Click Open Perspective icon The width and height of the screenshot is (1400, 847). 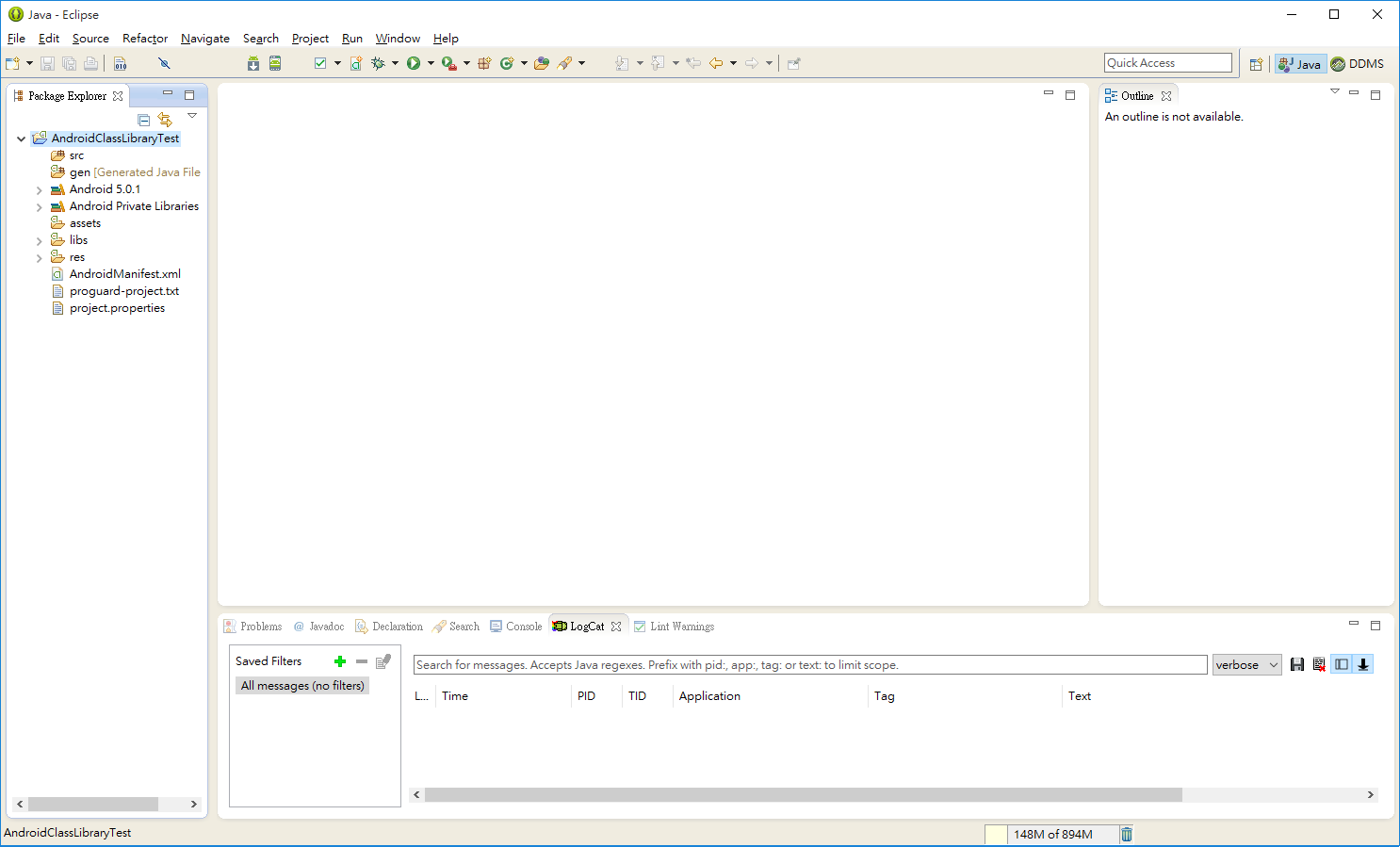point(1256,64)
